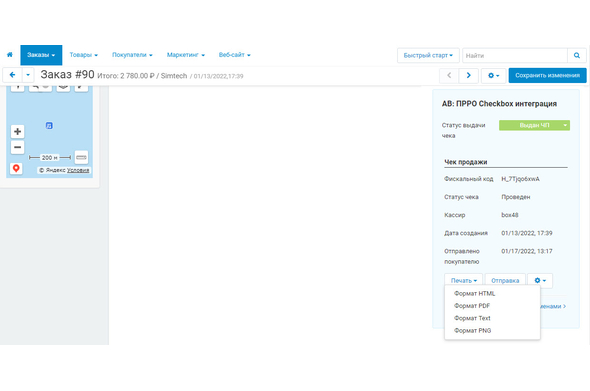590x391 pixels.
Task: Open the Условия link on the map
Action: coord(78,170)
